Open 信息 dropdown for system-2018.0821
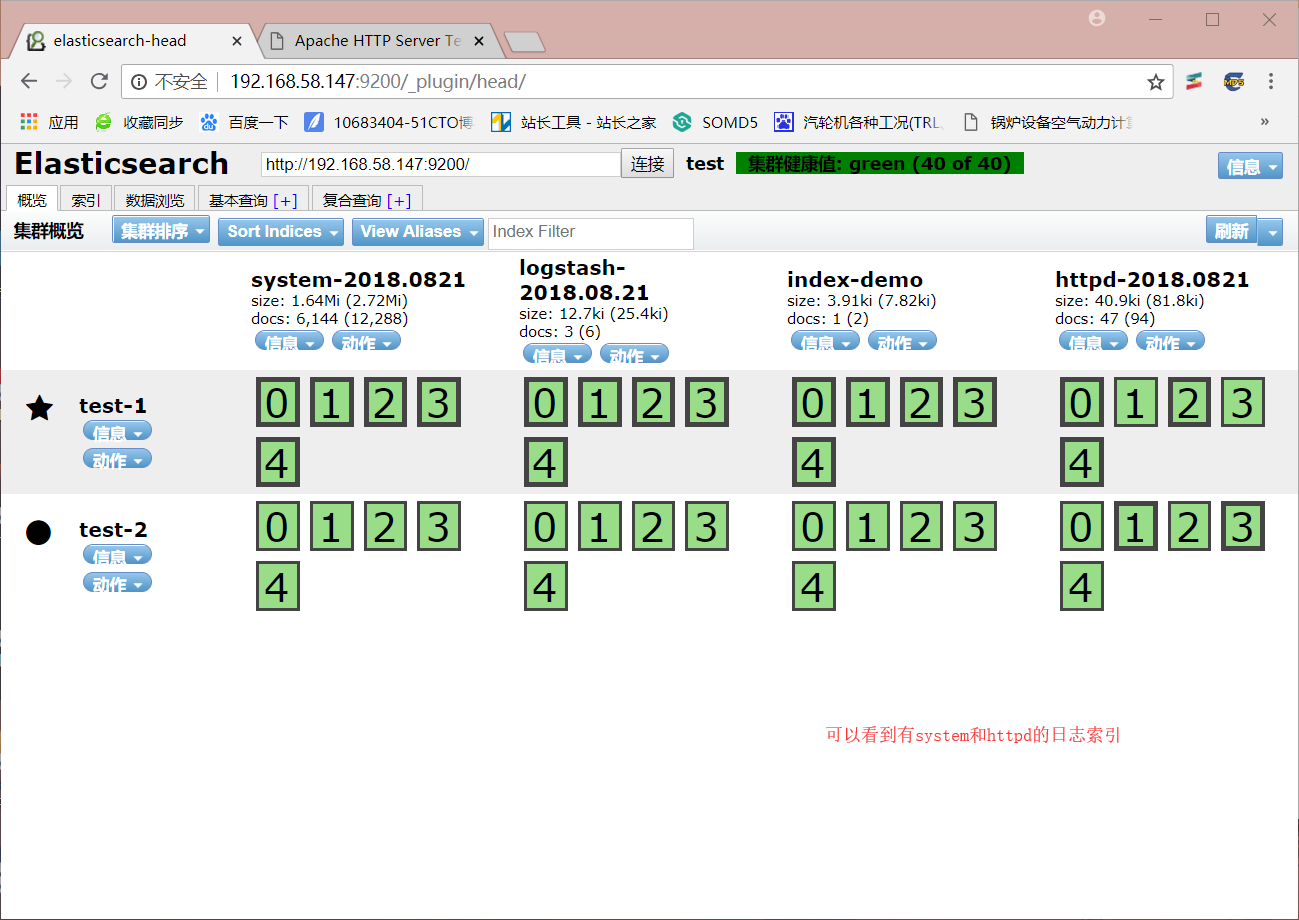 tap(289, 341)
